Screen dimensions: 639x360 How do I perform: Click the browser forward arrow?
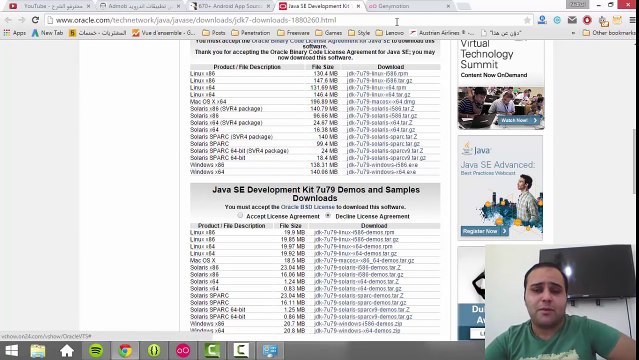point(22,20)
